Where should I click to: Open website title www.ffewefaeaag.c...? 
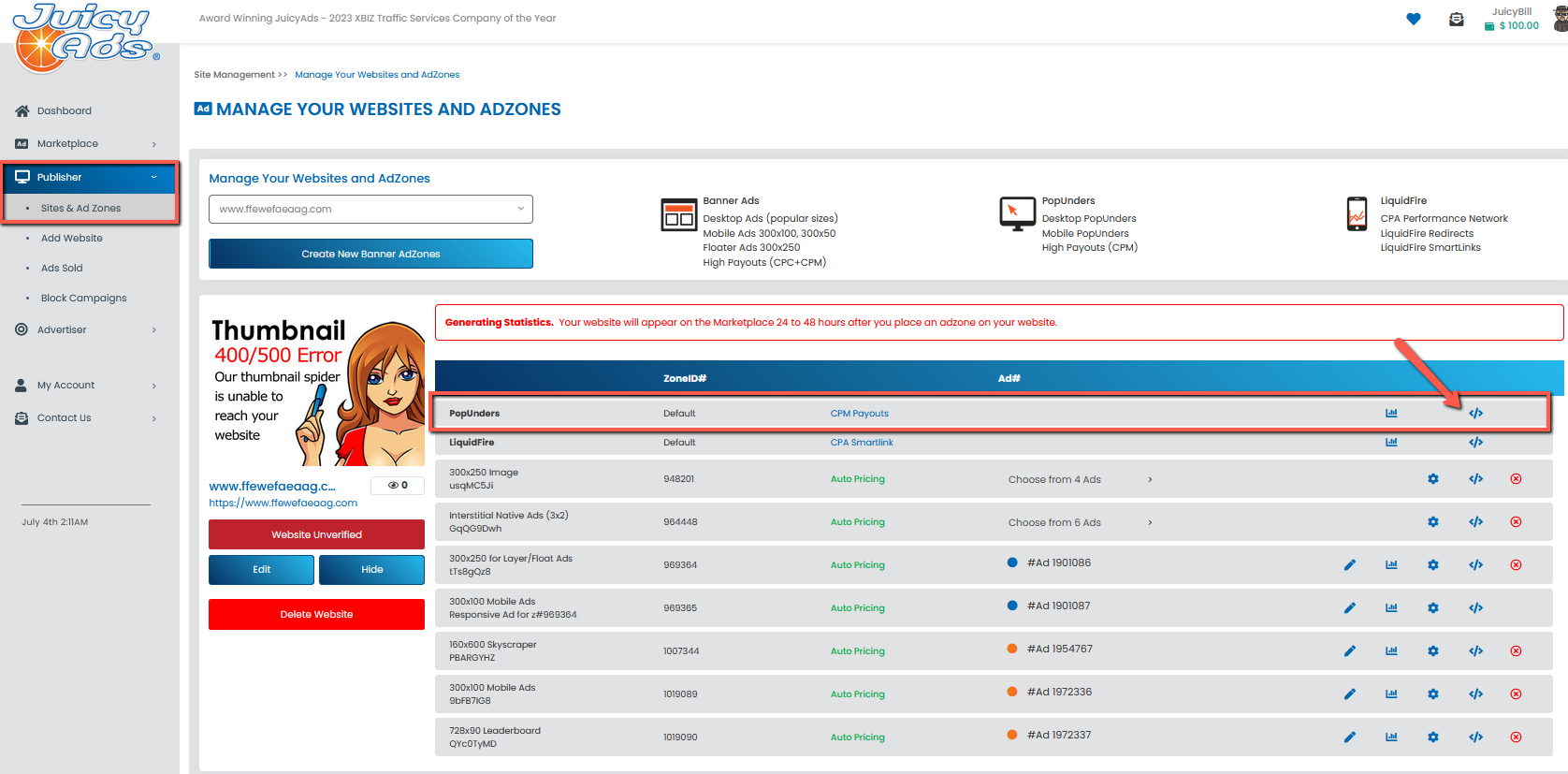tap(272, 487)
